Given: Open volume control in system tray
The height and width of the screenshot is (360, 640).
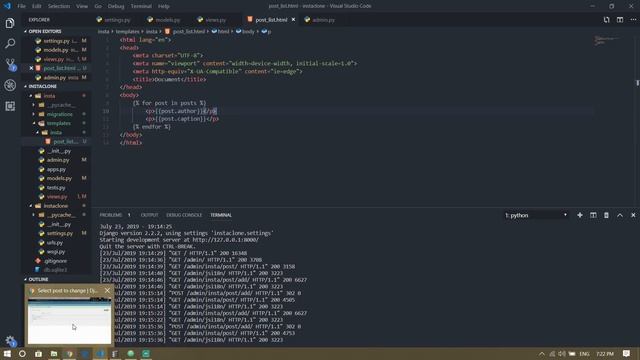Looking at the screenshot, I should 562,353.
